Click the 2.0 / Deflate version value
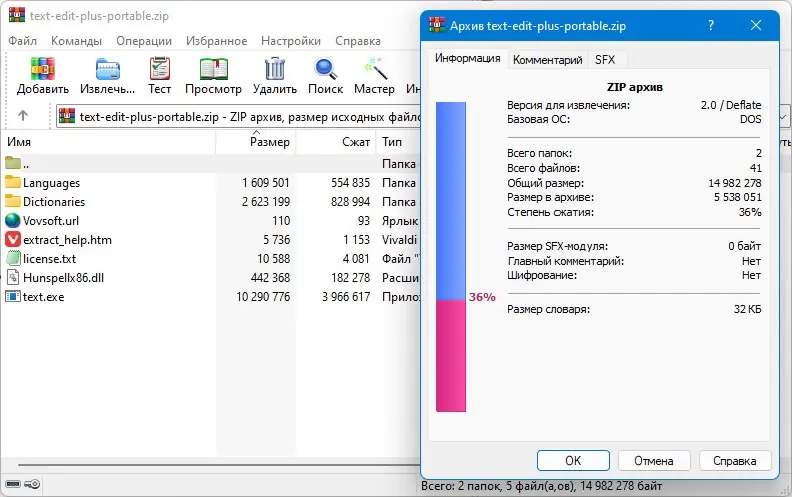Screen dimensions: 792x497 (731, 105)
